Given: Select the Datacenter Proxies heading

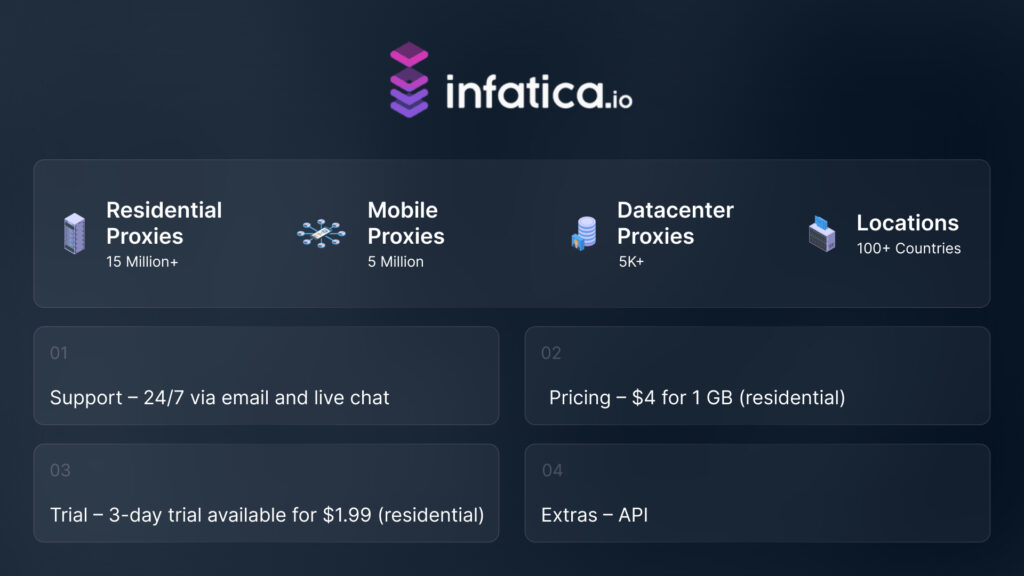Looking at the screenshot, I should pyautogui.click(x=675, y=223).
